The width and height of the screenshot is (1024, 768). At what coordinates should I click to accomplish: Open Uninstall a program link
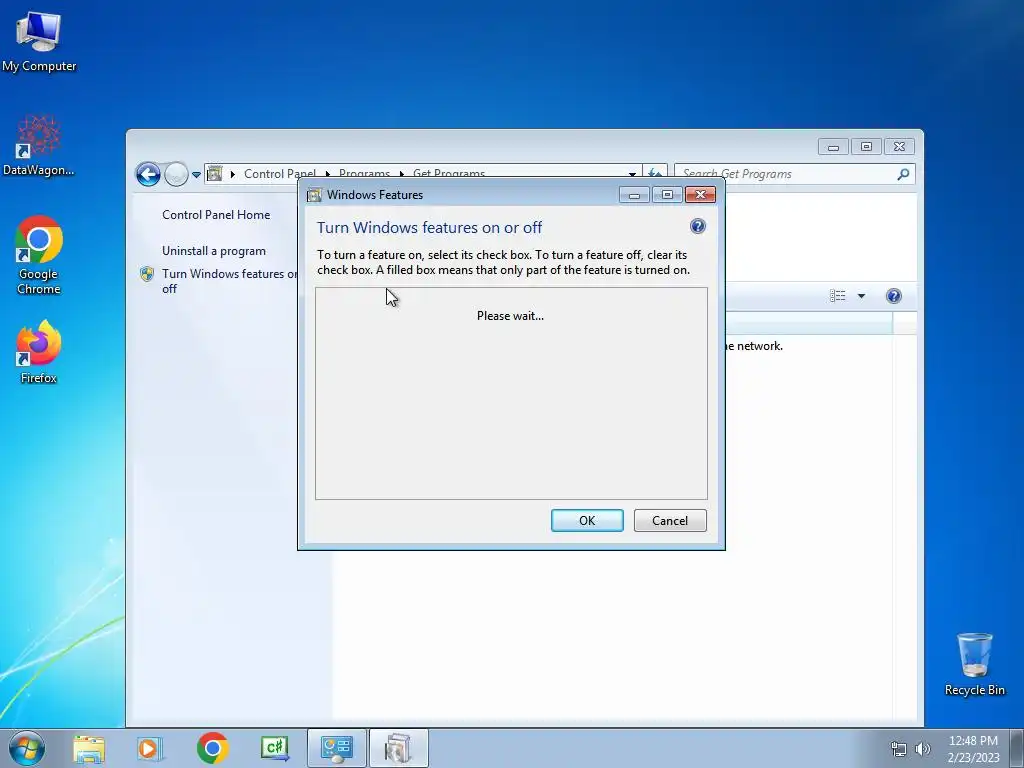pyautogui.click(x=214, y=251)
